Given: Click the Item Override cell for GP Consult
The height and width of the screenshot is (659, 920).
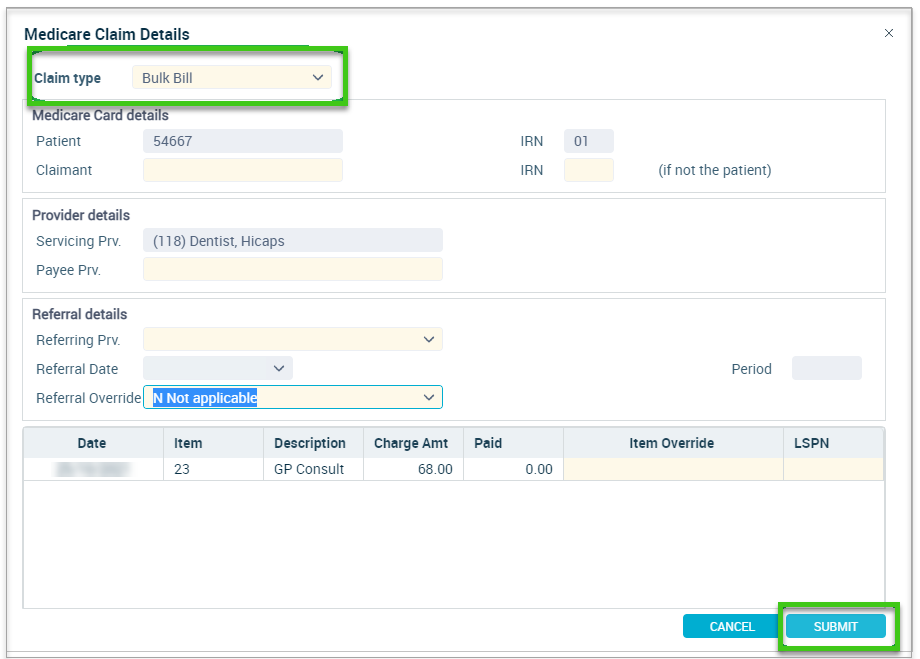Looking at the screenshot, I should pyautogui.click(x=673, y=469).
